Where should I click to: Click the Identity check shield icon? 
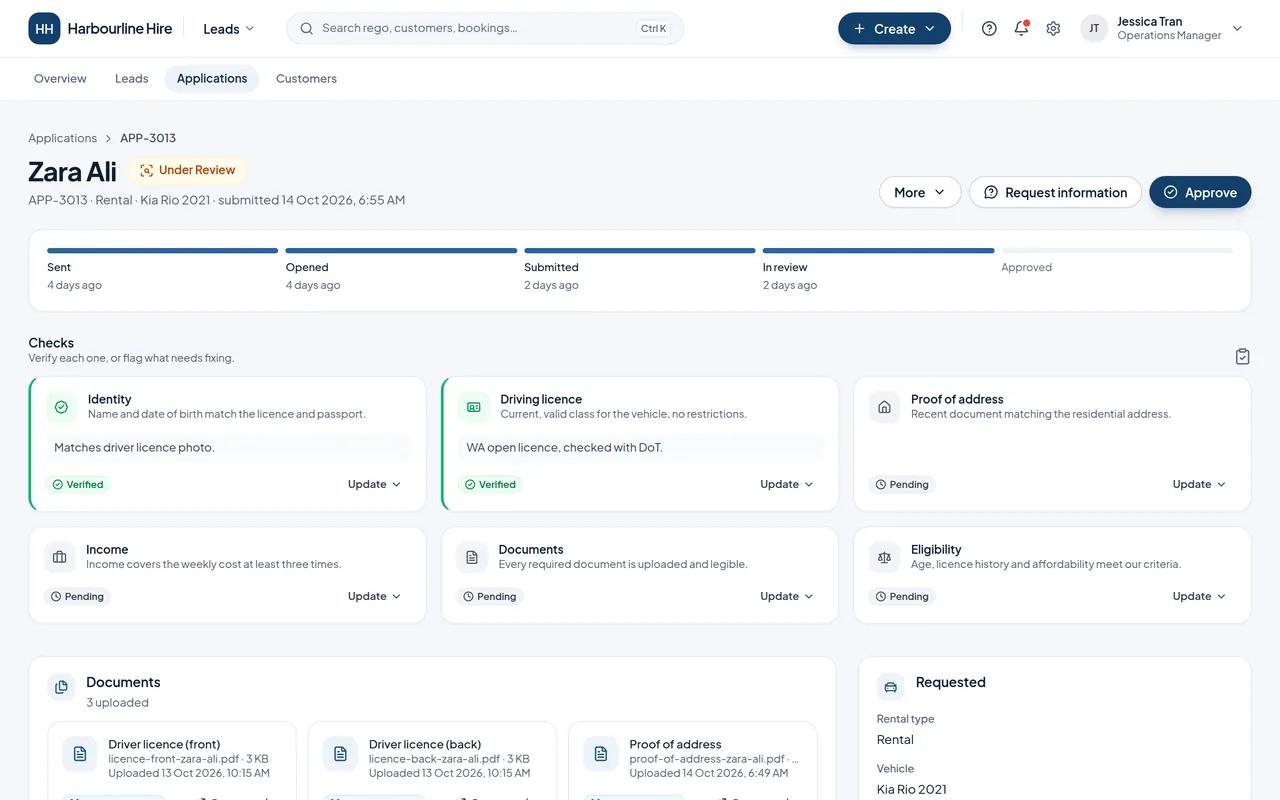tap(61, 407)
